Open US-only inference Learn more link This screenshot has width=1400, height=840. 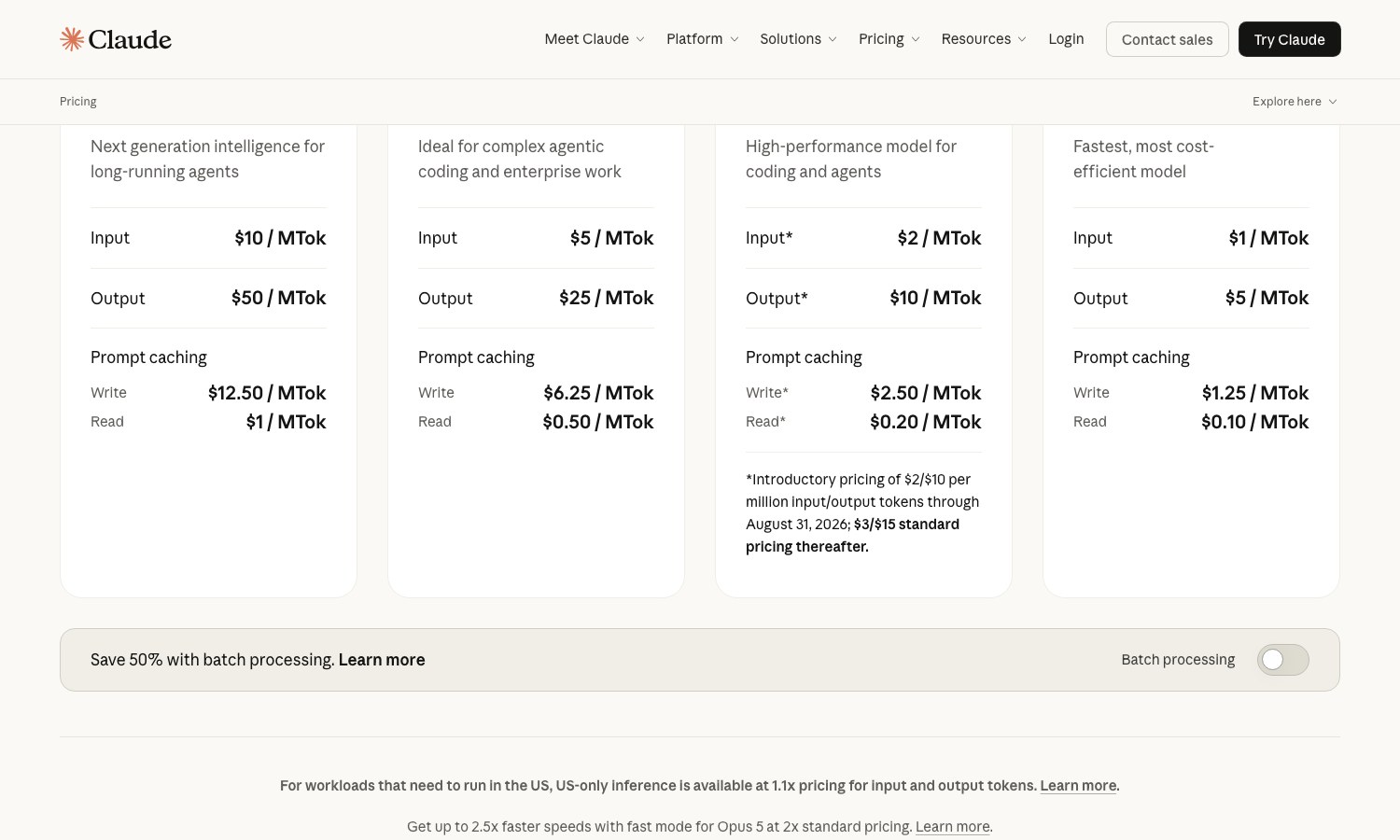click(1078, 786)
